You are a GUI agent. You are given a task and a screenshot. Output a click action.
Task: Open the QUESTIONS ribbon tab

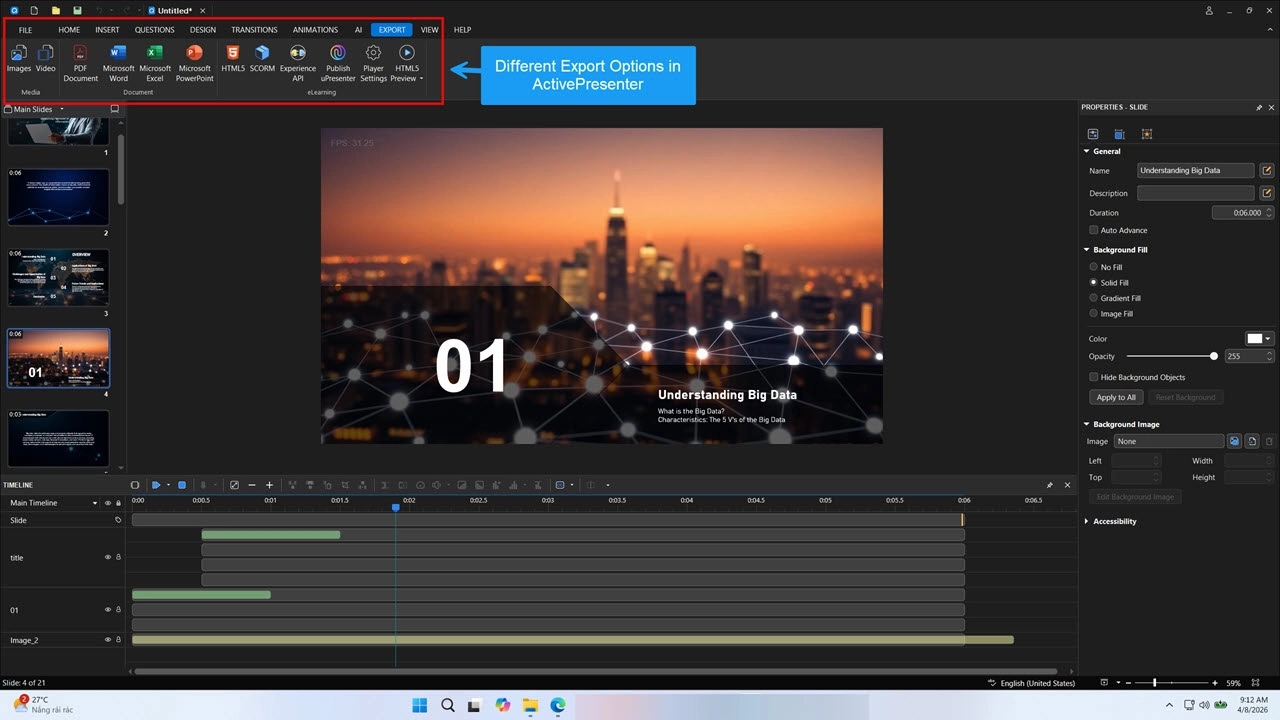[x=154, y=29]
